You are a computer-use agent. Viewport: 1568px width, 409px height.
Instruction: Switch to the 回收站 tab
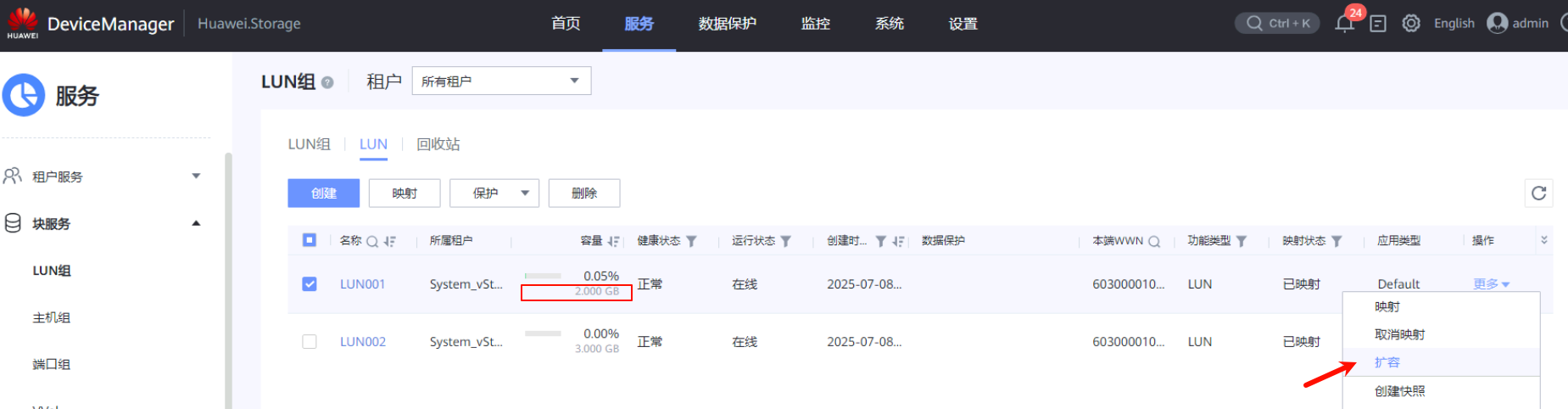click(438, 144)
